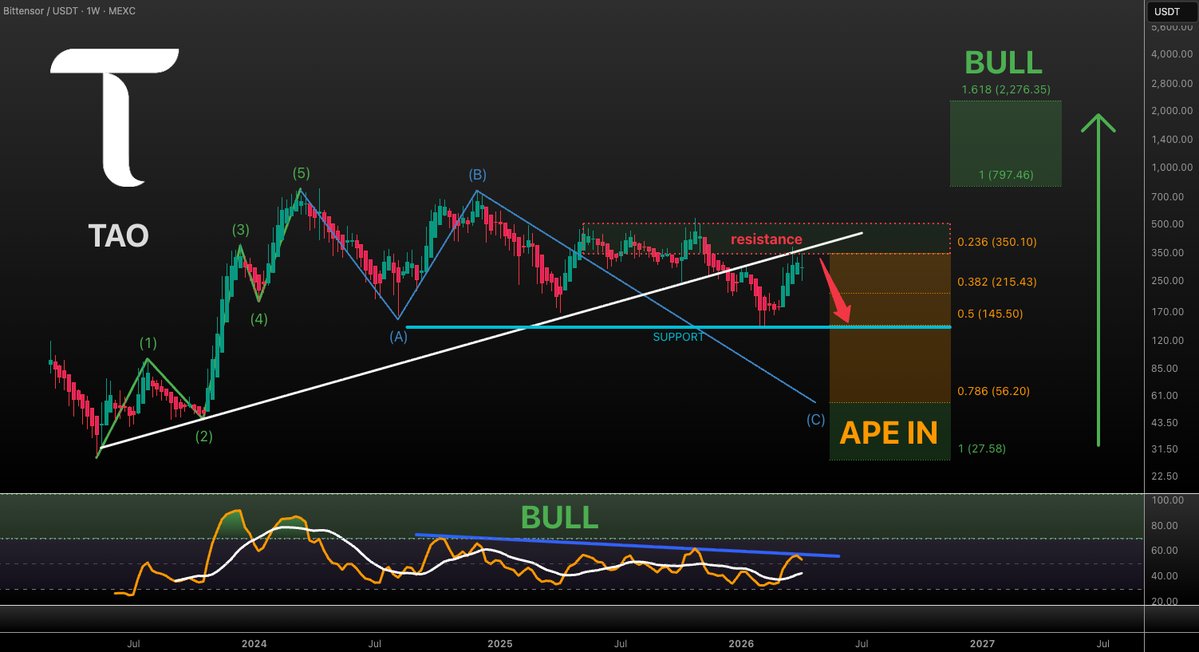
Task: Select the corrective wave "(C)" label
Action: 816,420
